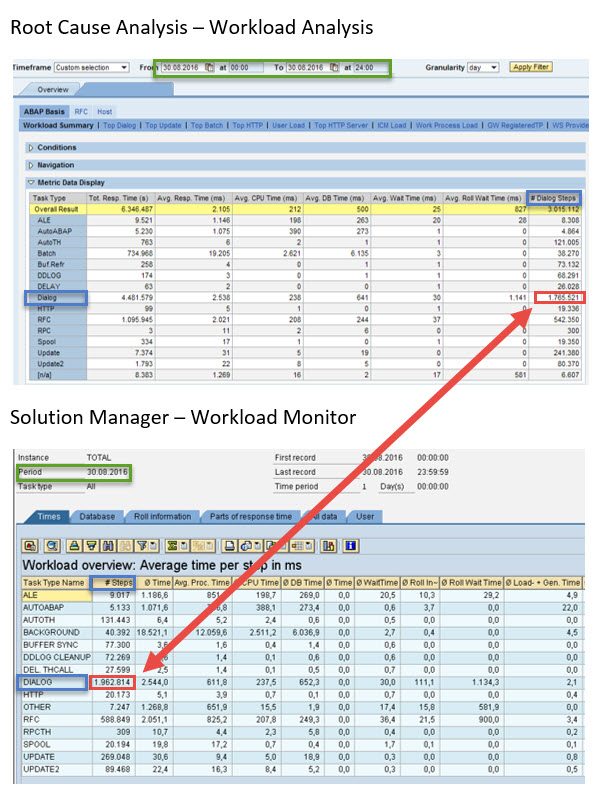Click the greyed-out Subtotals icon

pos(196,546)
